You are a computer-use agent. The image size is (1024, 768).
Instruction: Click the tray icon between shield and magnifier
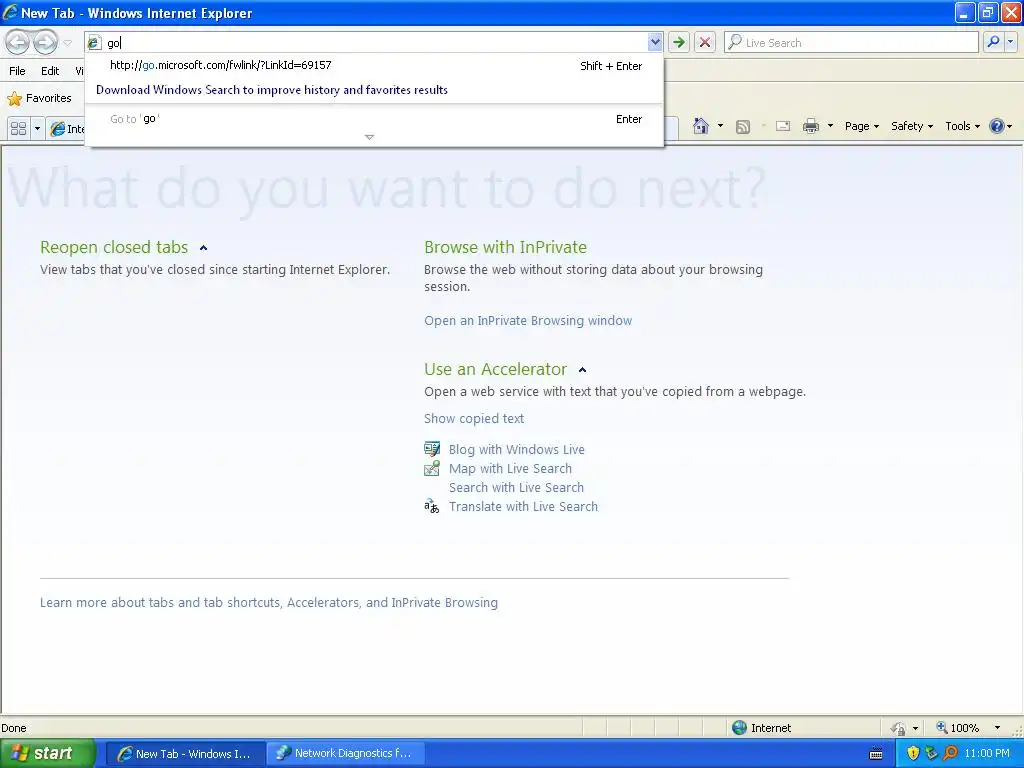pos(931,754)
